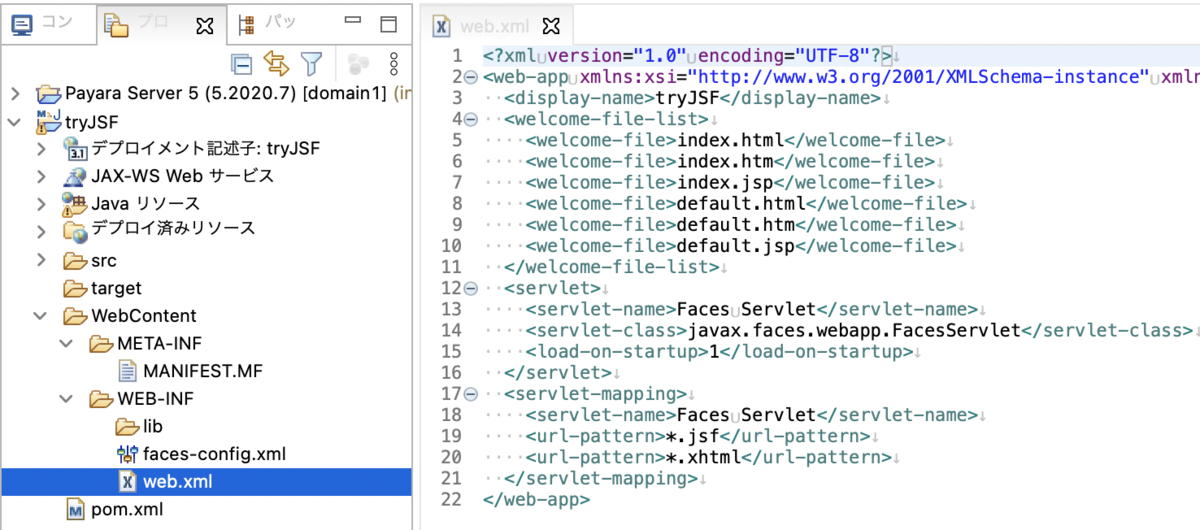Click the index.jsp welcome-file line
The width and height of the screenshot is (1200, 530).
(x=729, y=182)
